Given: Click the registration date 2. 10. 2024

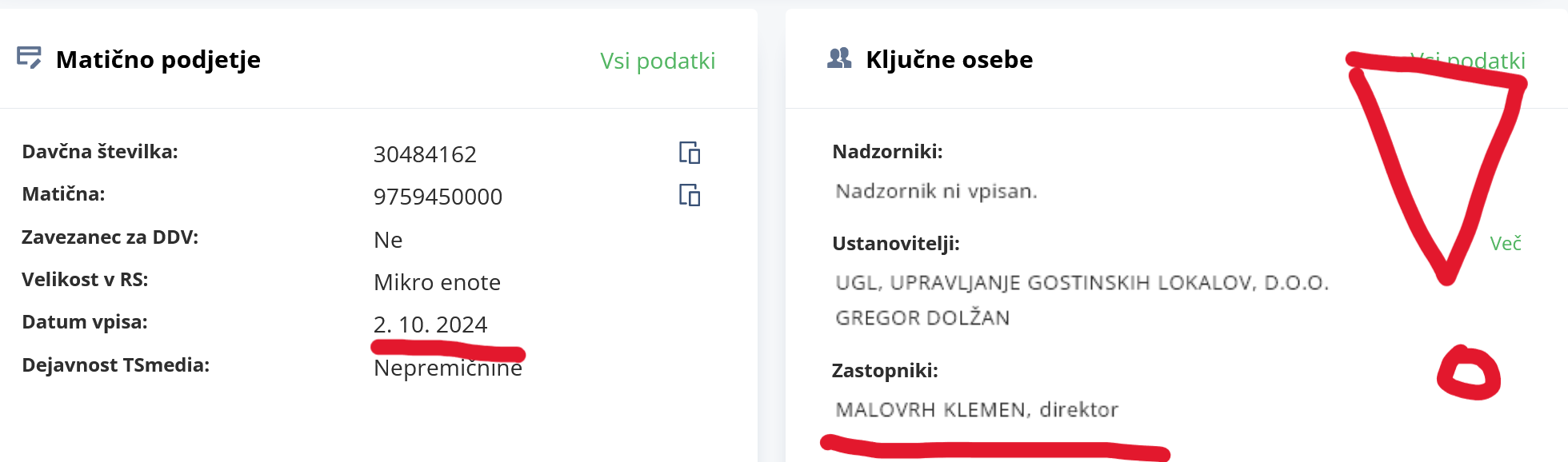Looking at the screenshot, I should click(430, 325).
